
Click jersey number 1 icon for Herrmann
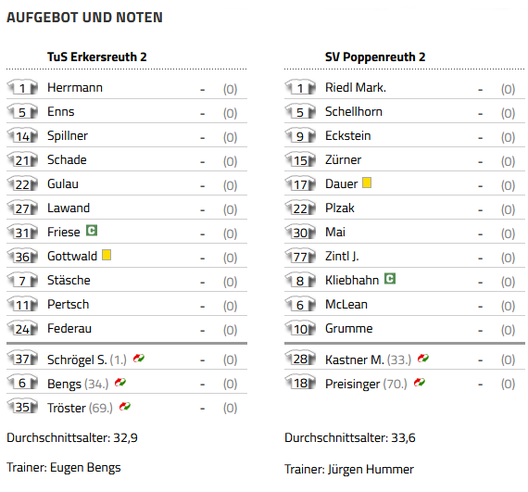22,88
